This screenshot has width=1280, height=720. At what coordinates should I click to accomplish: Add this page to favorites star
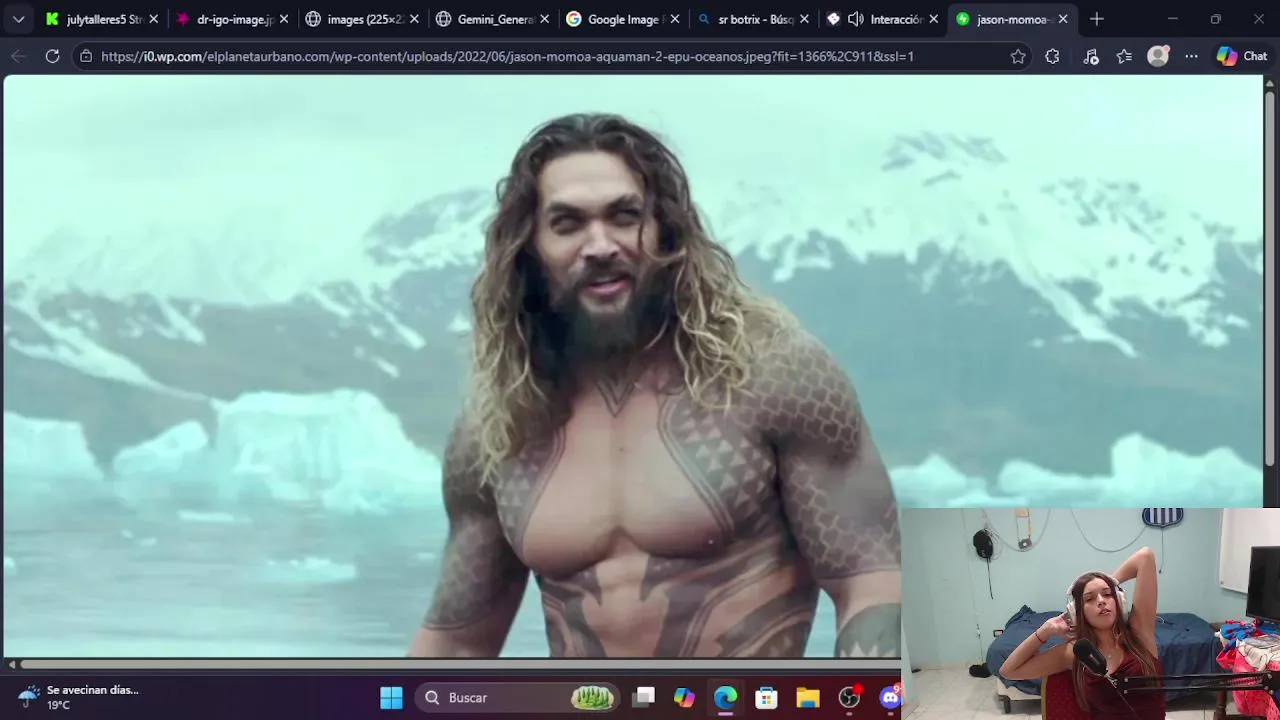[1018, 56]
